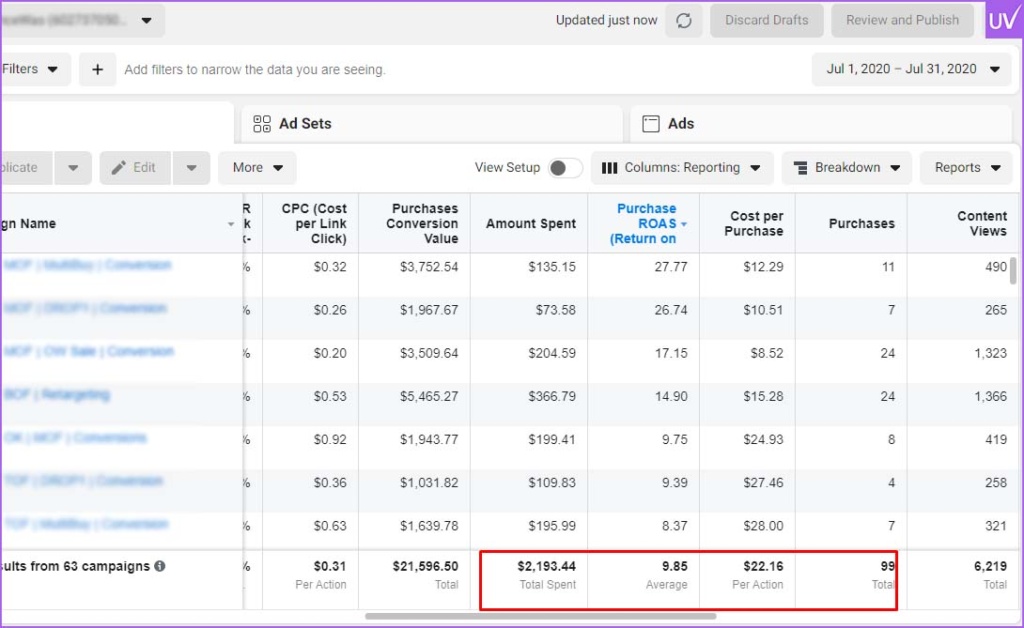Click the horizontal table scrollbar

pos(540,616)
